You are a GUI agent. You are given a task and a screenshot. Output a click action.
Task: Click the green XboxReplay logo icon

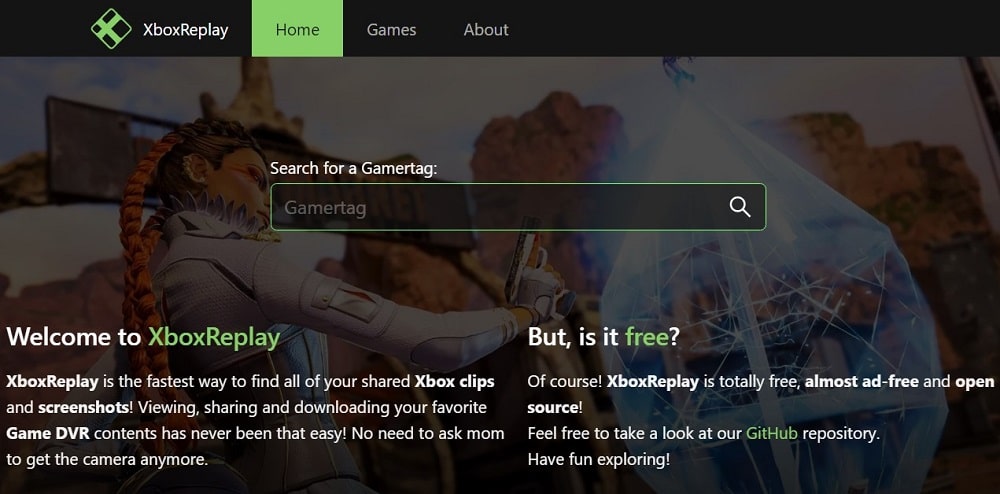point(111,29)
